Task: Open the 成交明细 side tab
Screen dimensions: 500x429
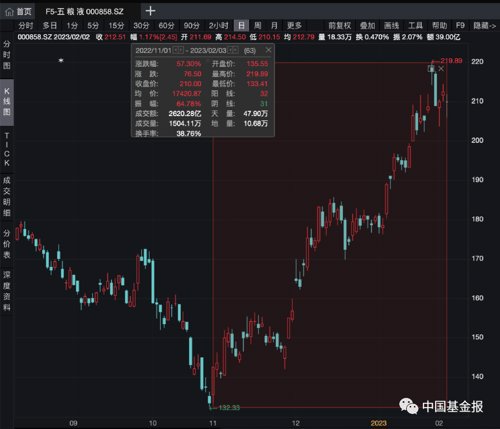Action: (x=7, y=197)
